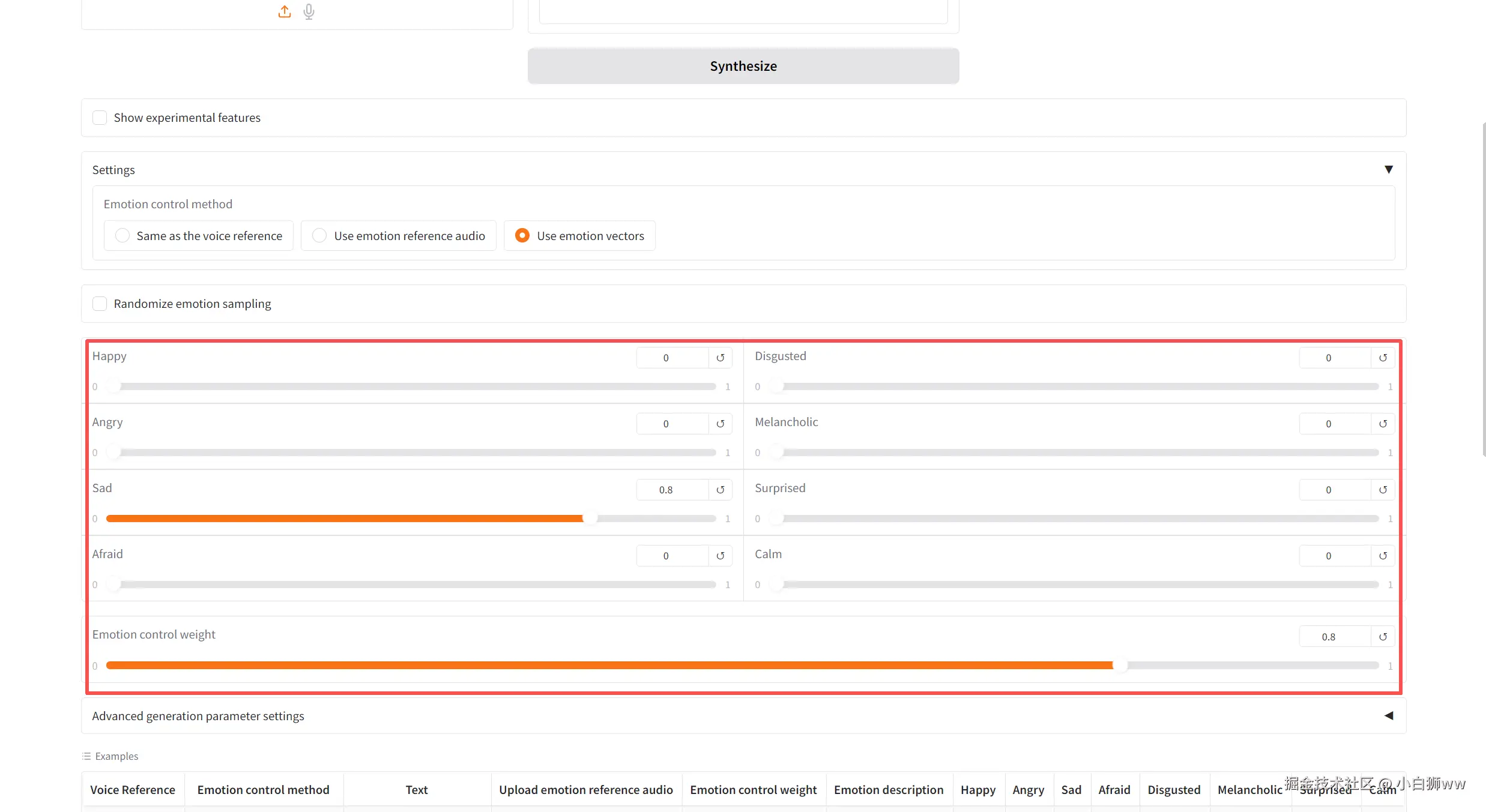Toggle Randomize emotion sampling checkbox
The image size is (1486, 812).
(100, 304)
